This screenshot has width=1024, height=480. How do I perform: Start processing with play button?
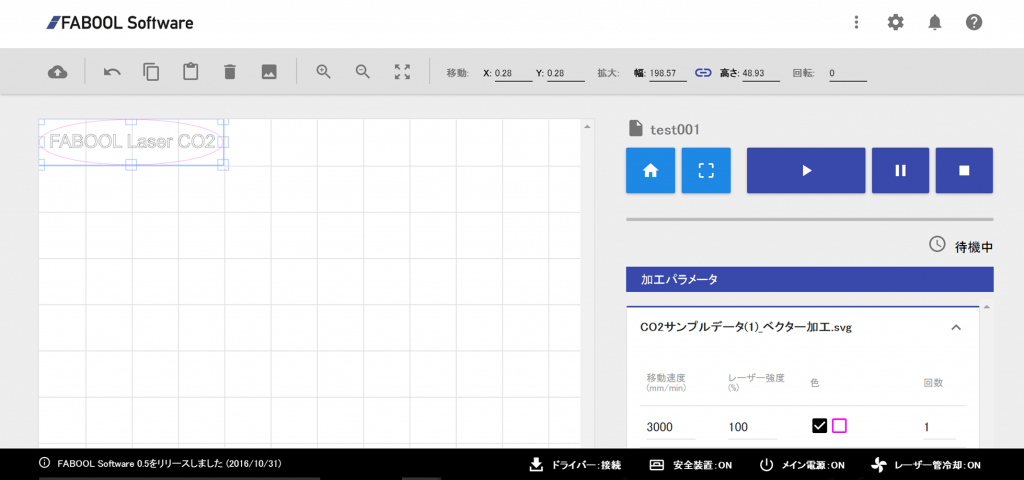pos(806,170)
